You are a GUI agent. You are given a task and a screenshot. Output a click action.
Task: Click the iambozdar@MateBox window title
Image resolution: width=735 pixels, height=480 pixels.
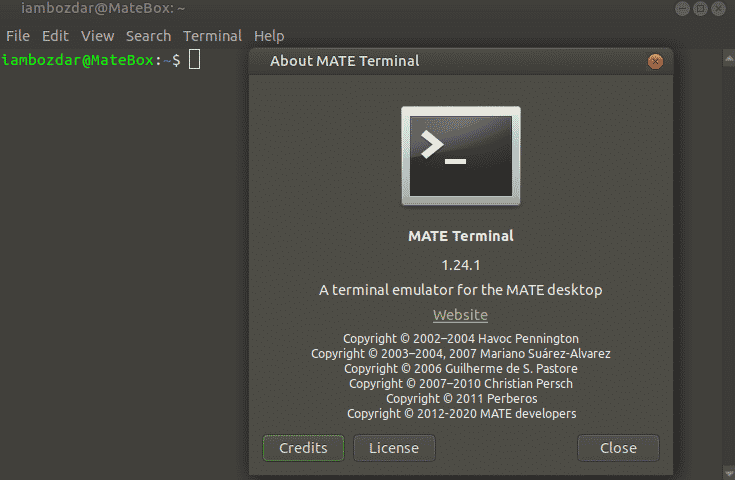[x=103, y=8]
